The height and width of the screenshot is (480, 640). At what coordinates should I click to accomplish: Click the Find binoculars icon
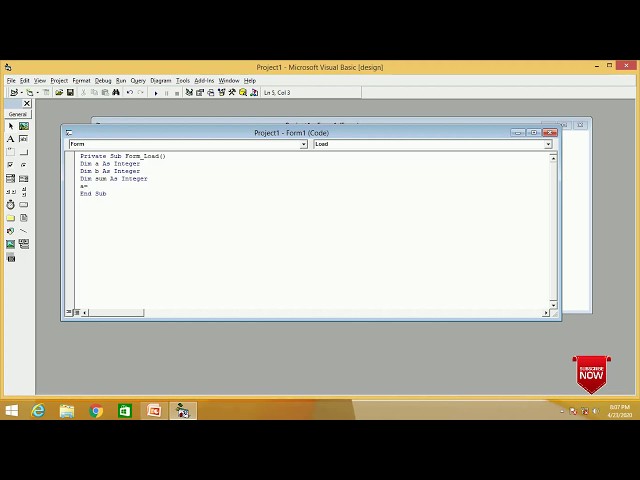pos(116,93)
